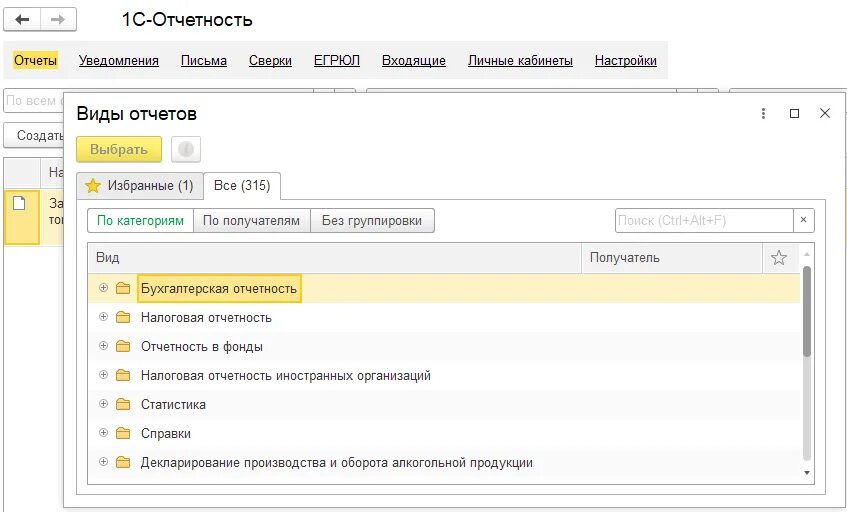Expand the Отчетность в фонды category
Viewport: 847px width, 512px height.
click(x=103, y=346)
